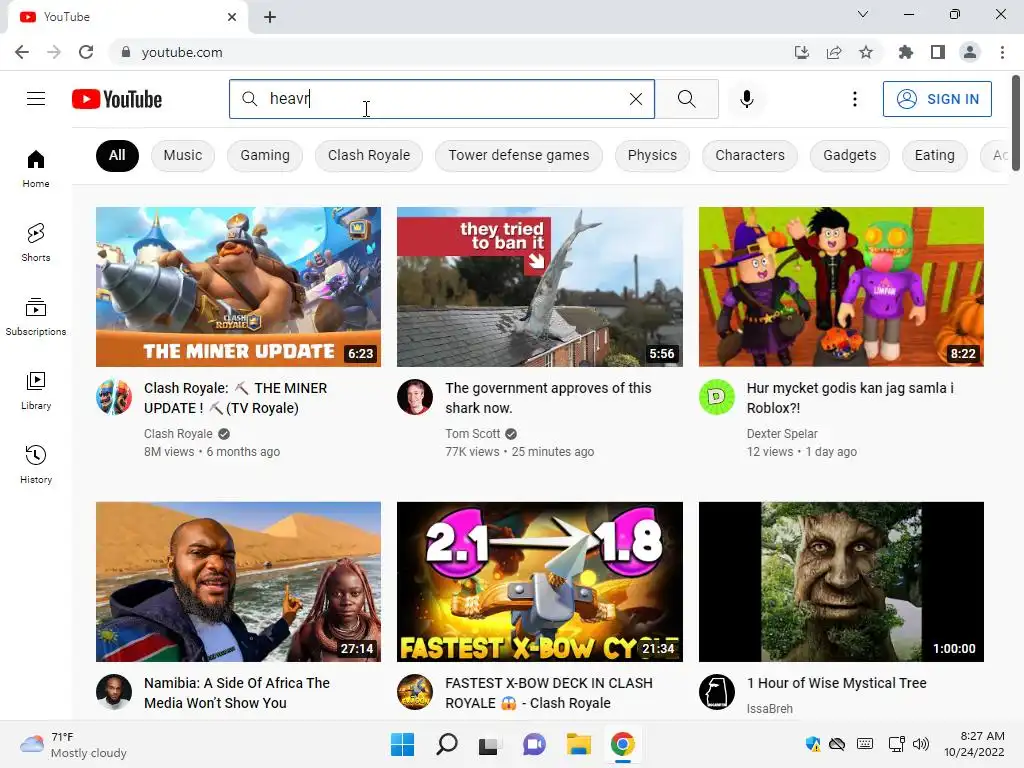Open 'Hur mycket godis kan jag samla' title

(850, 398)
